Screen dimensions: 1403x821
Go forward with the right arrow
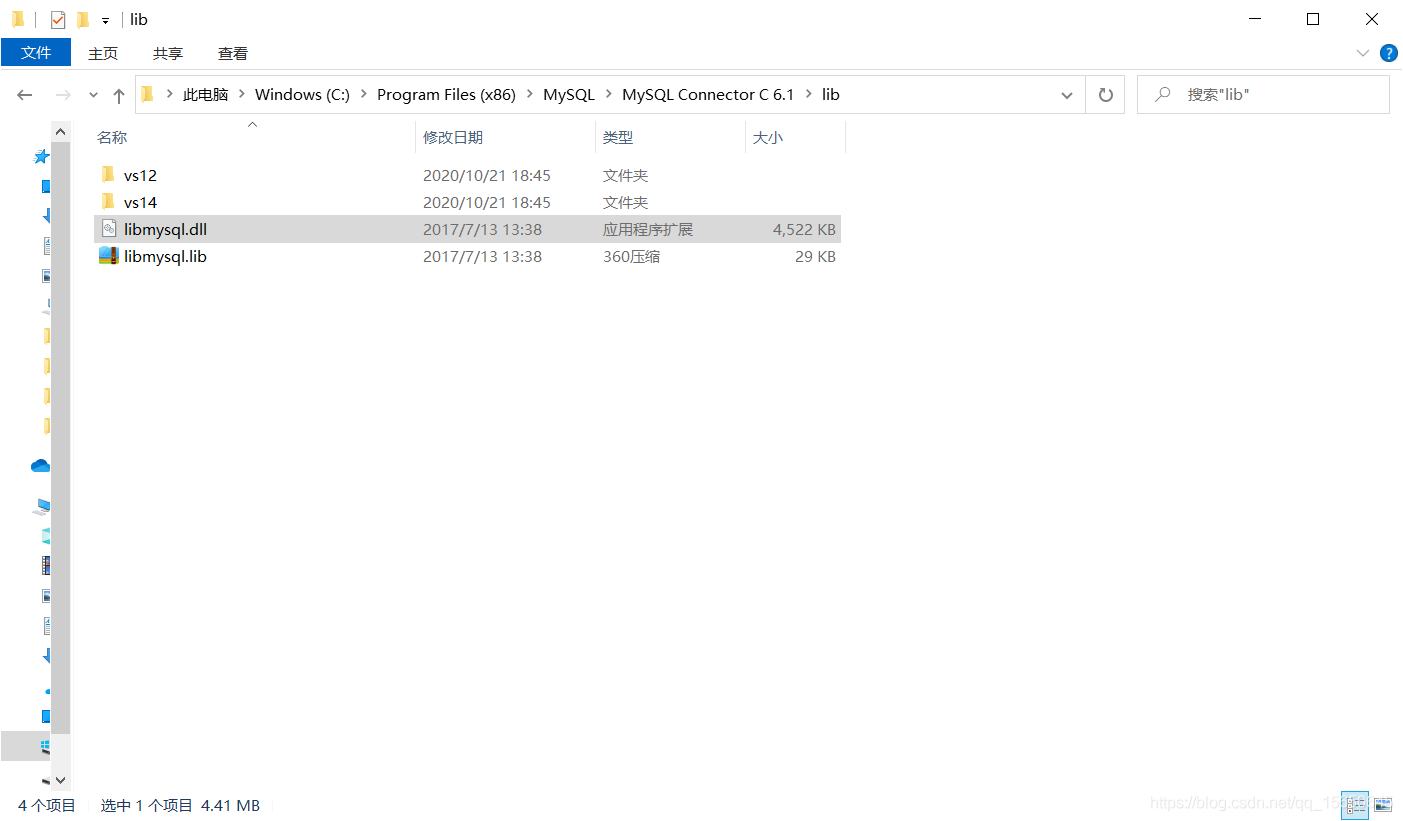[62, 95]
